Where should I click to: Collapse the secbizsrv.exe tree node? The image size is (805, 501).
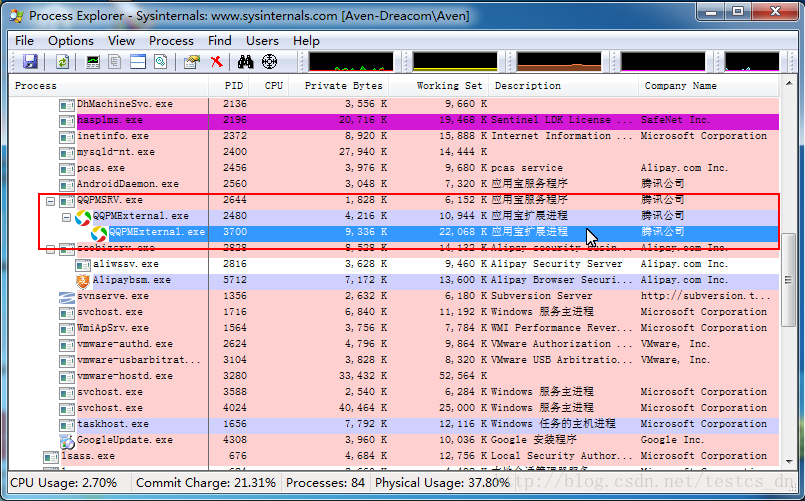tap(50, 249)
